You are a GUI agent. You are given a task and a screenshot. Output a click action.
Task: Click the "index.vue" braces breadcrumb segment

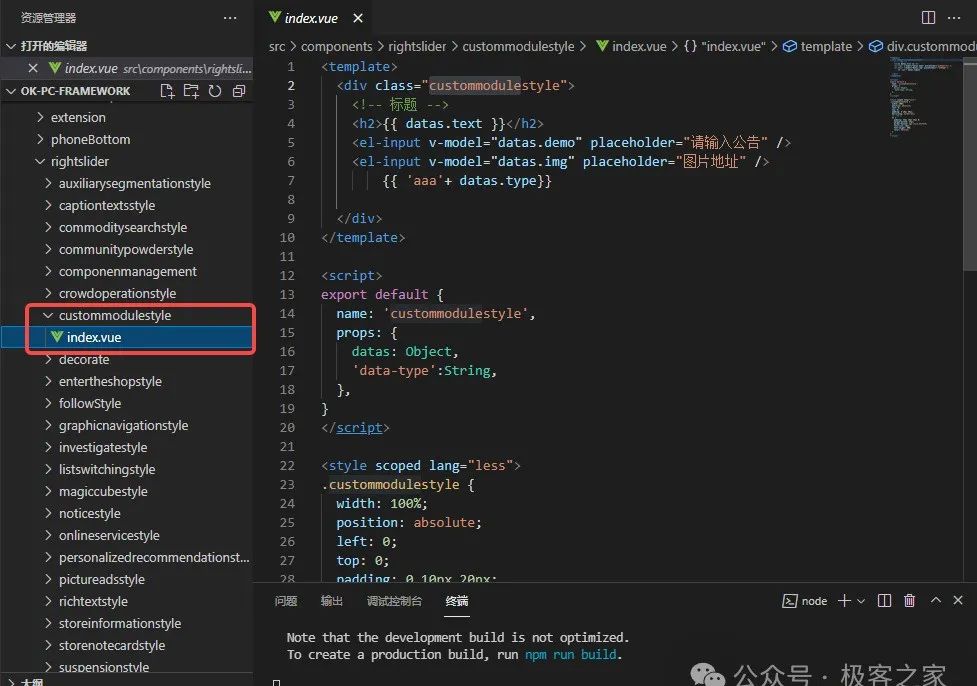[x=724, y=46]
